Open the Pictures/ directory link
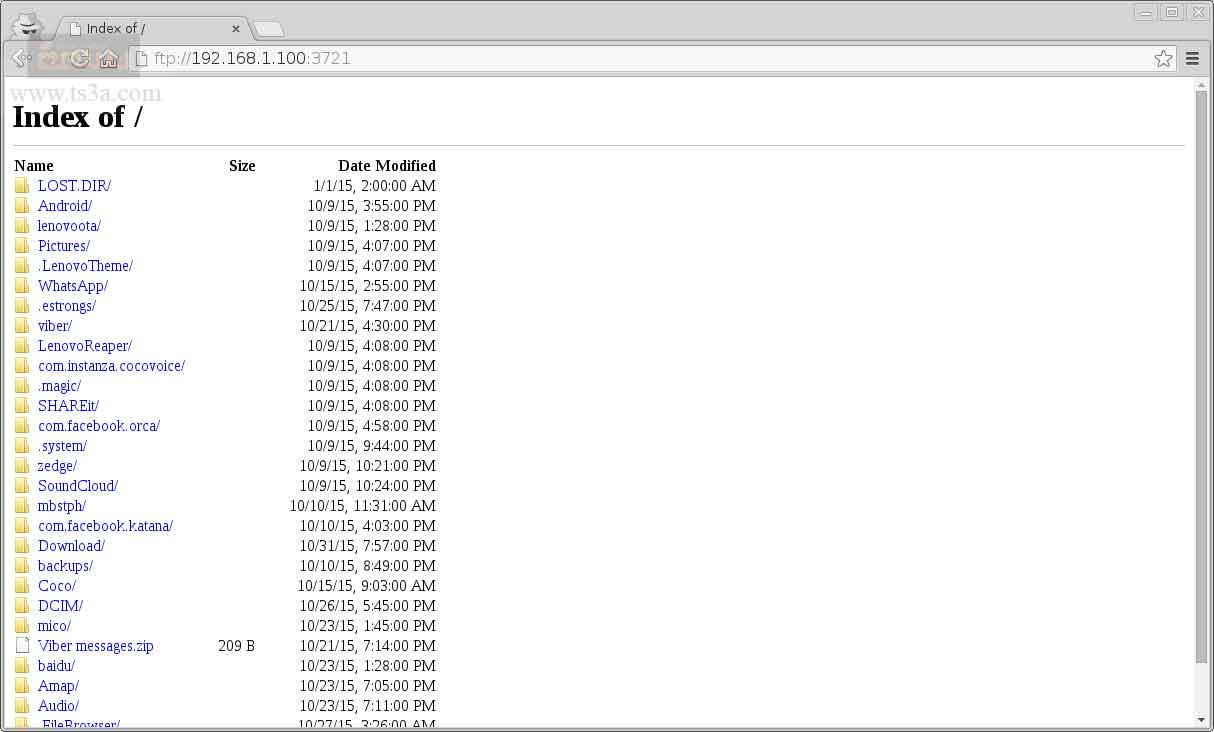 [x=64, y=246]
